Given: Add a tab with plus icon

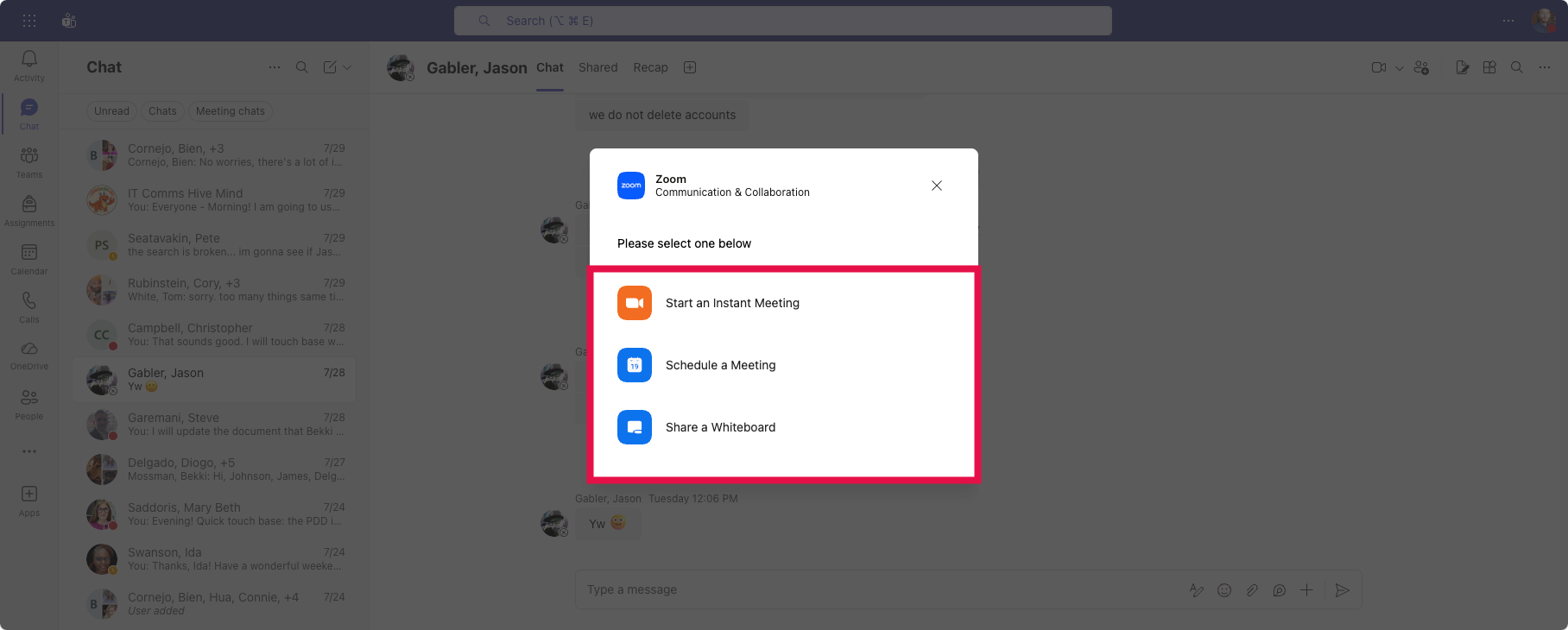Looking at the screenshot, I should [x=690, y=67].
